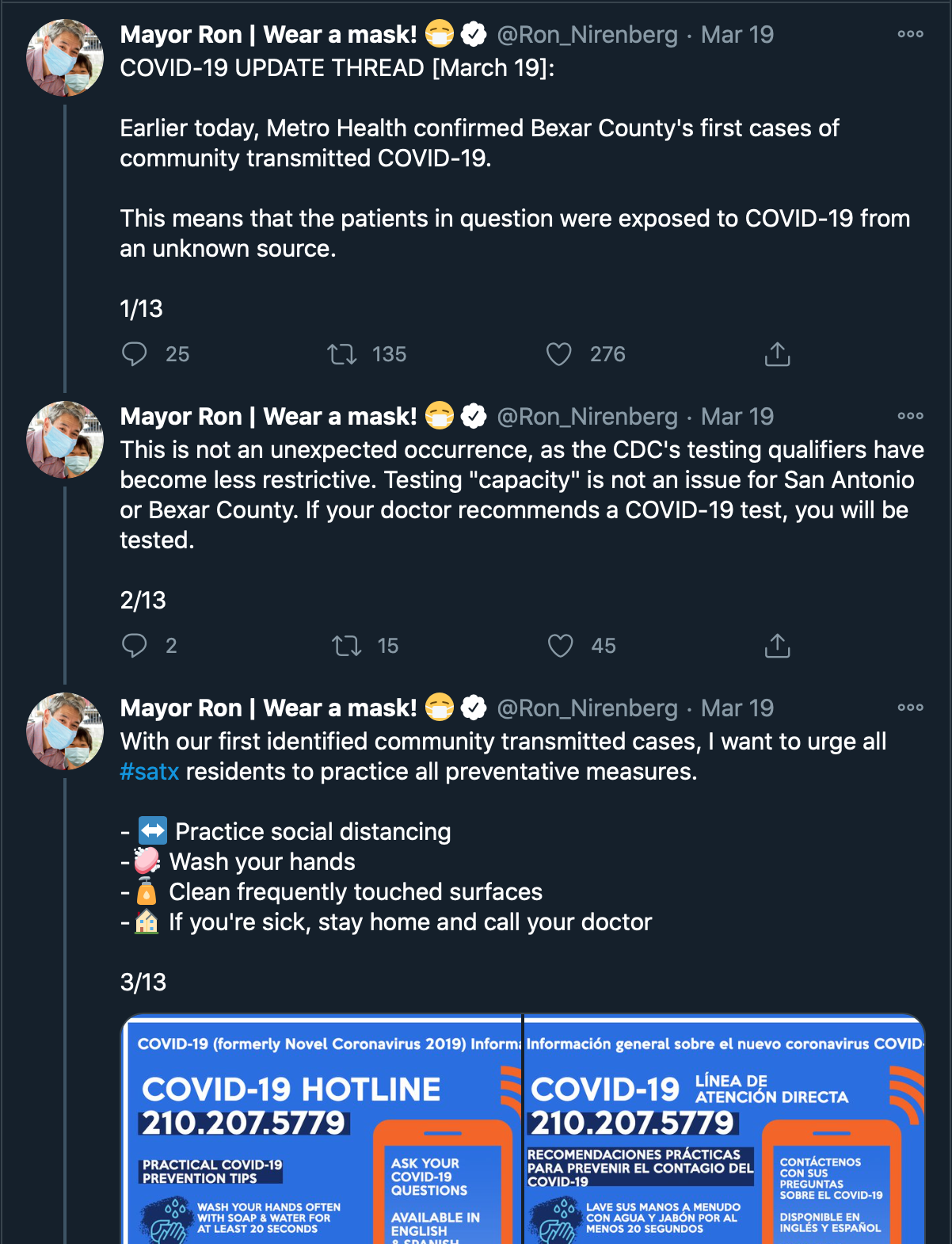Open more options on the 2/13 tweet
952x1244 pixels.
[910, 416]
